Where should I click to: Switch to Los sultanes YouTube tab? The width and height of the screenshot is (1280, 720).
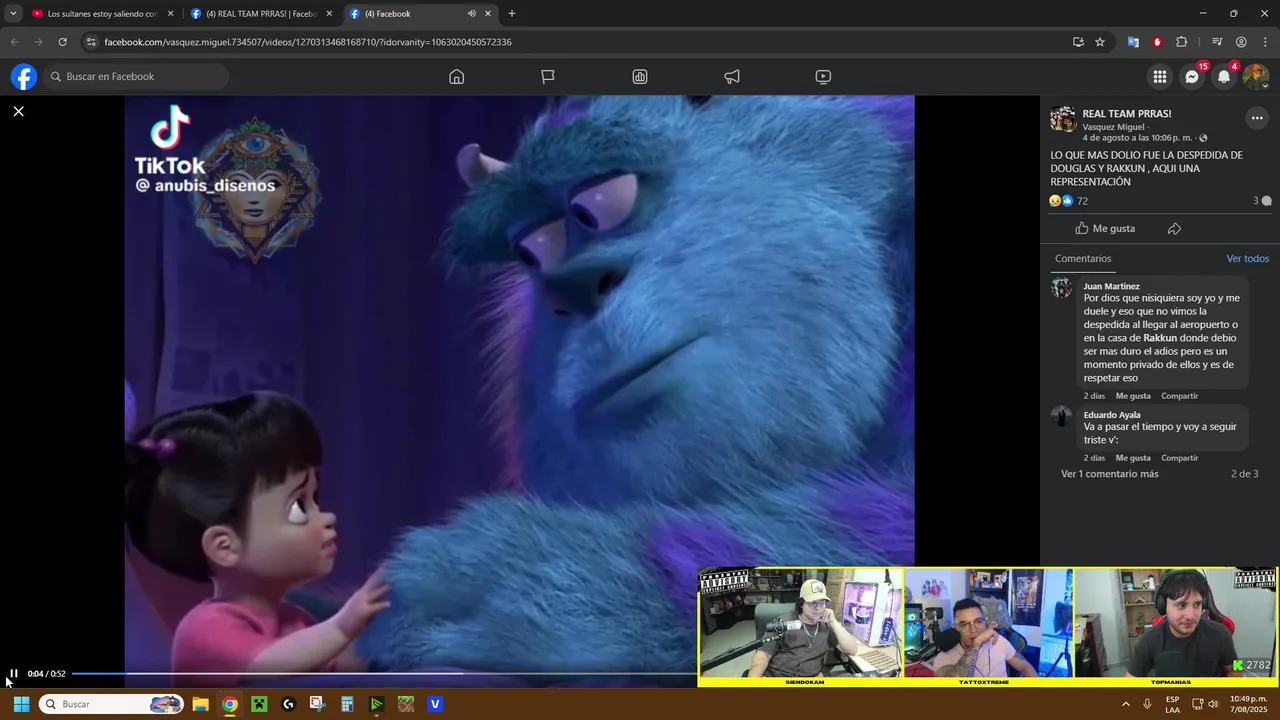[x=103, y=14]
